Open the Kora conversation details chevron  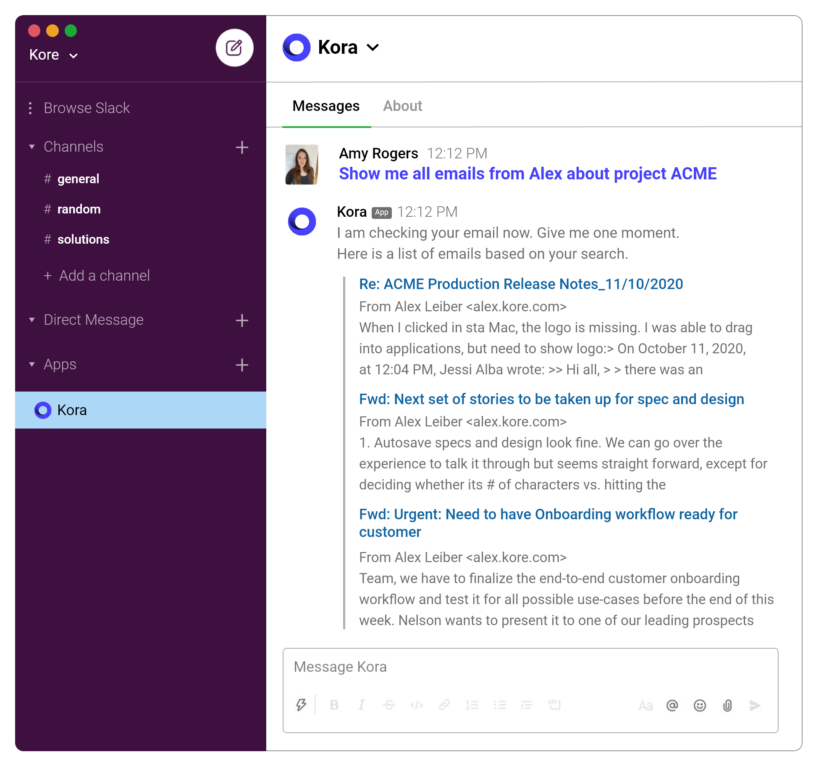coord(373,48)
